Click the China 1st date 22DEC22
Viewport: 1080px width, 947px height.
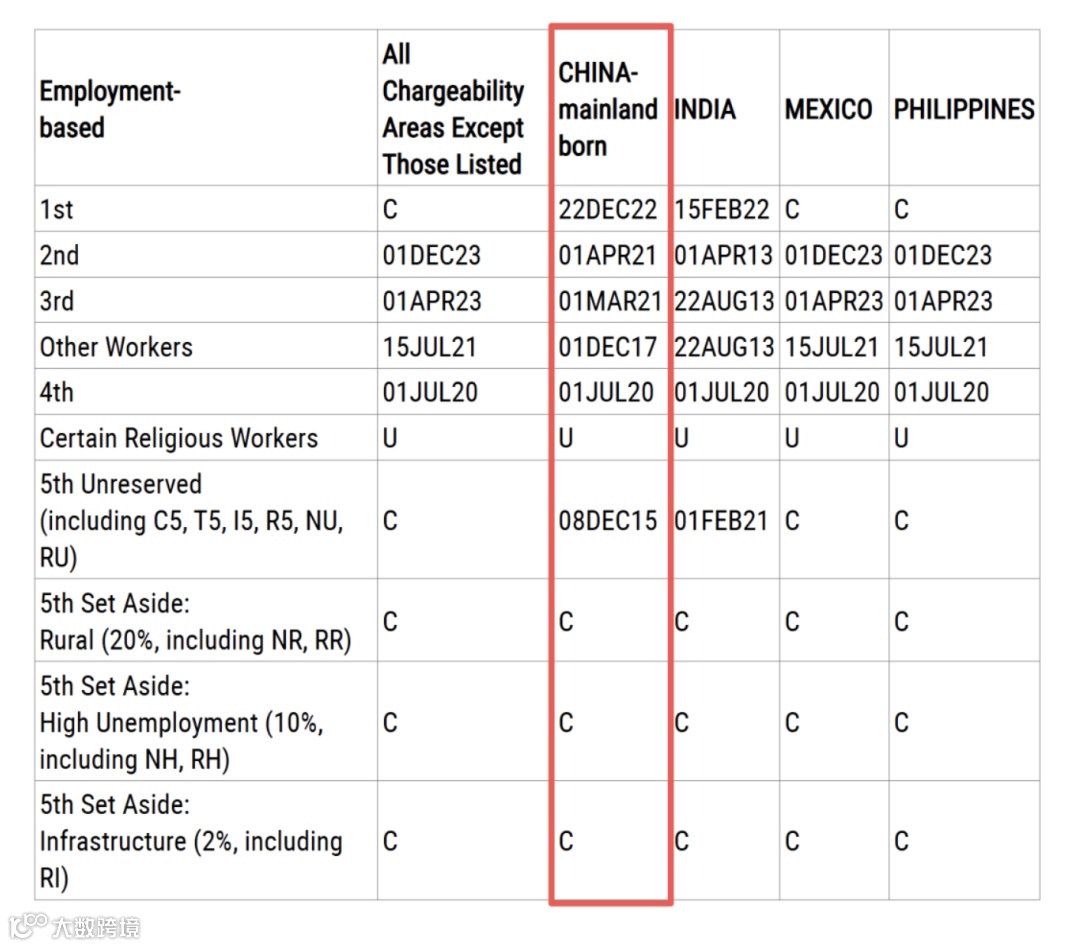point(608,209)
